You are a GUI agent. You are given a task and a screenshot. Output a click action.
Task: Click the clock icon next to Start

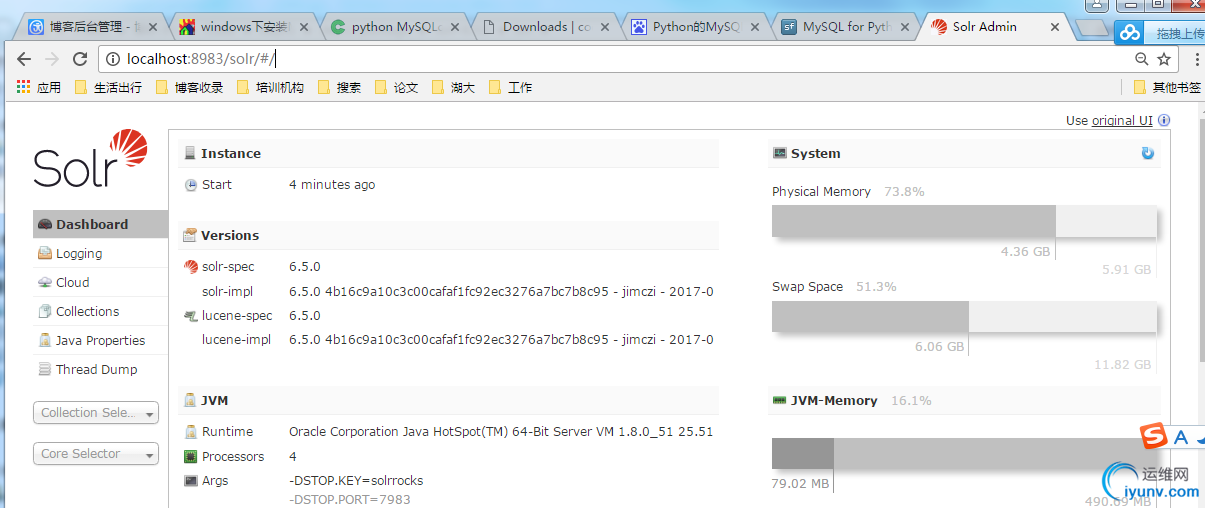191,185
